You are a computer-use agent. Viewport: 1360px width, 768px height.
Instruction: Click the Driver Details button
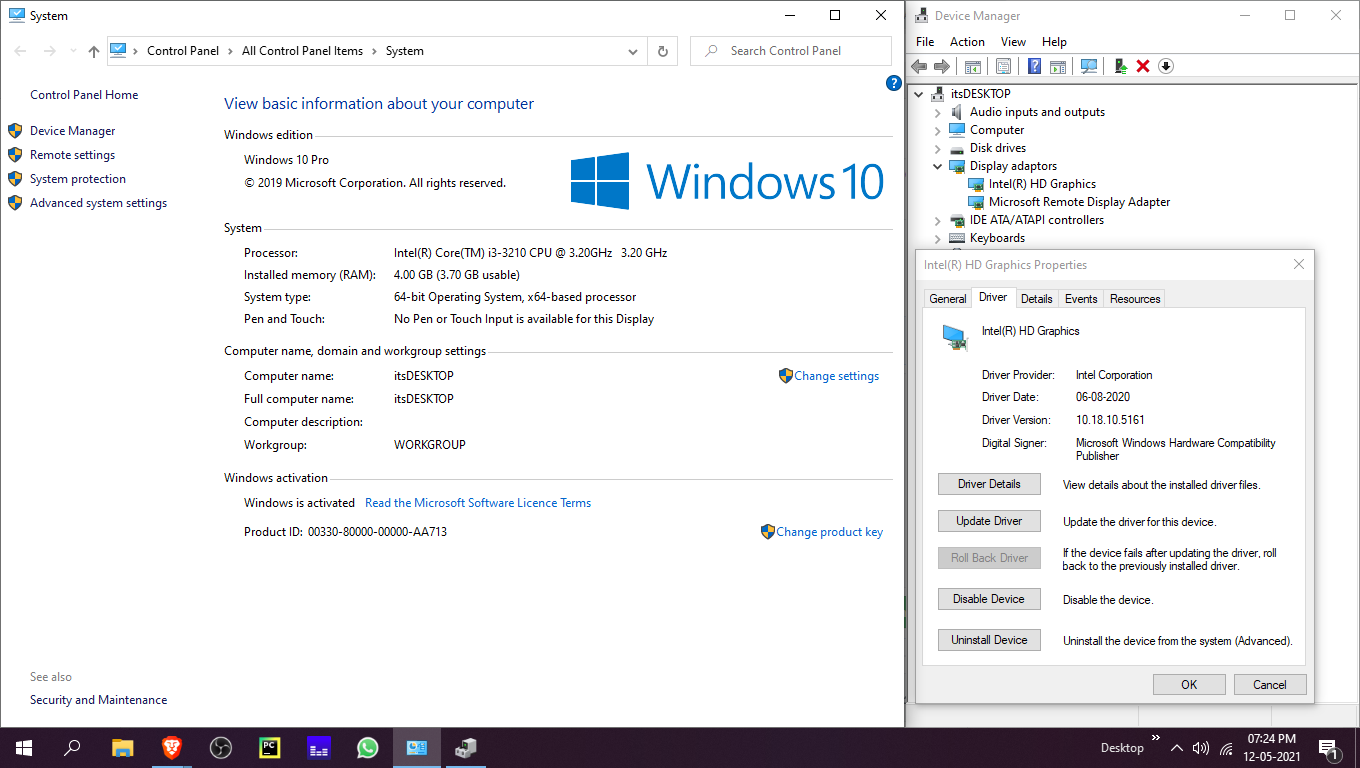pos(989,484)
